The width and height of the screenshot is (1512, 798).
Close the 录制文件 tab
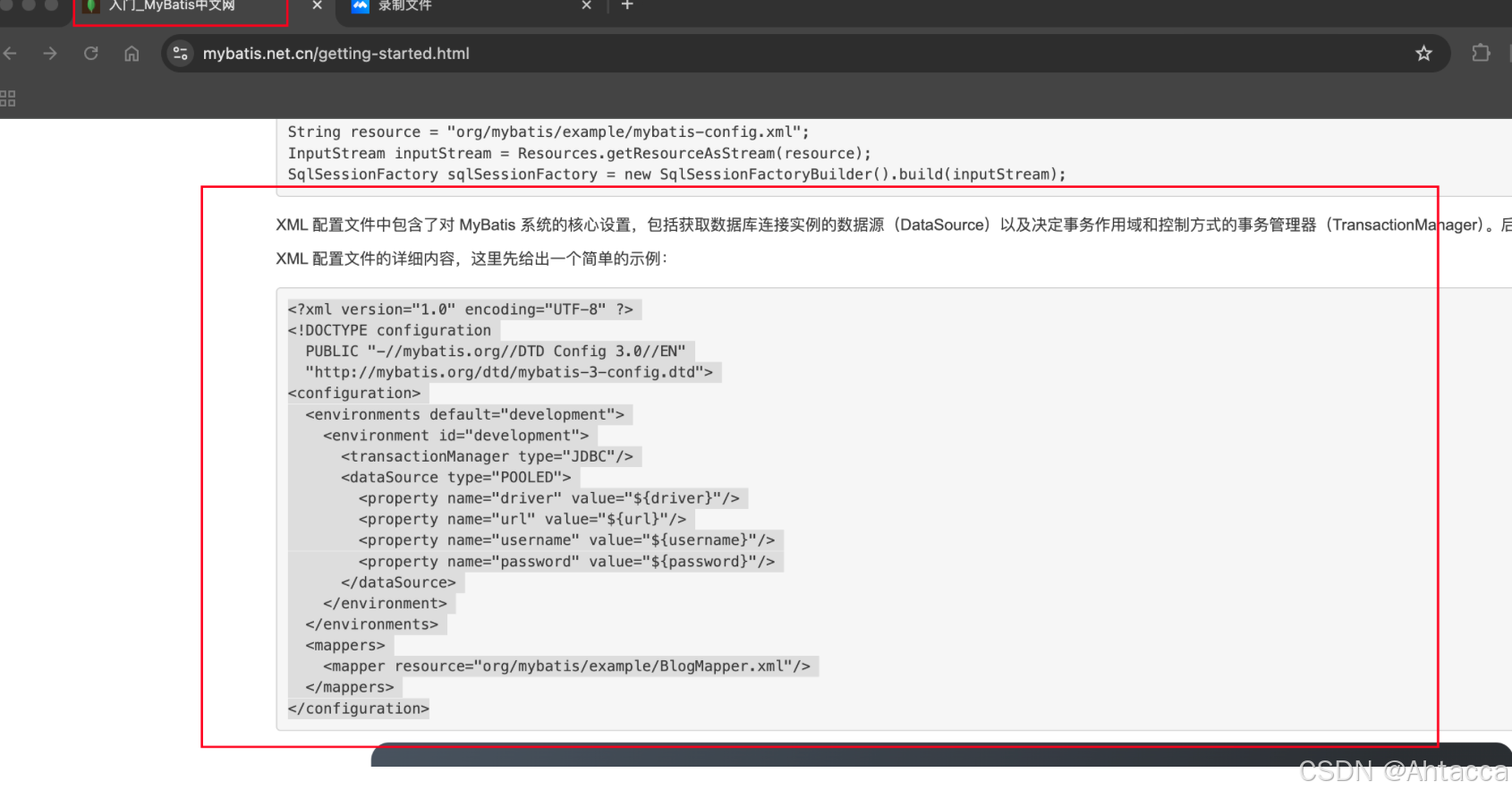pos(587,5)
